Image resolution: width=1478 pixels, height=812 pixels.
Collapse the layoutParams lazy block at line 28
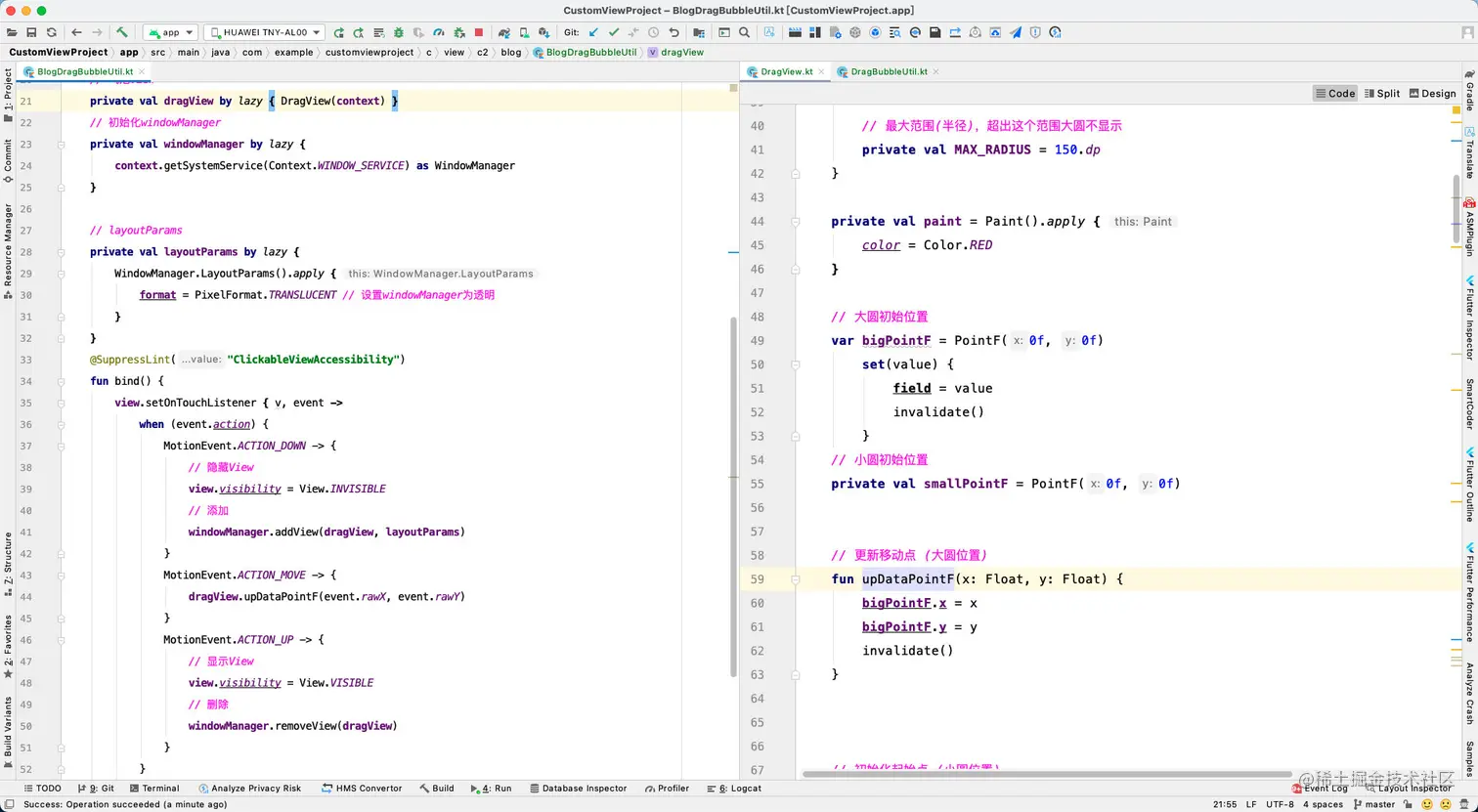(x=62, y=251)
